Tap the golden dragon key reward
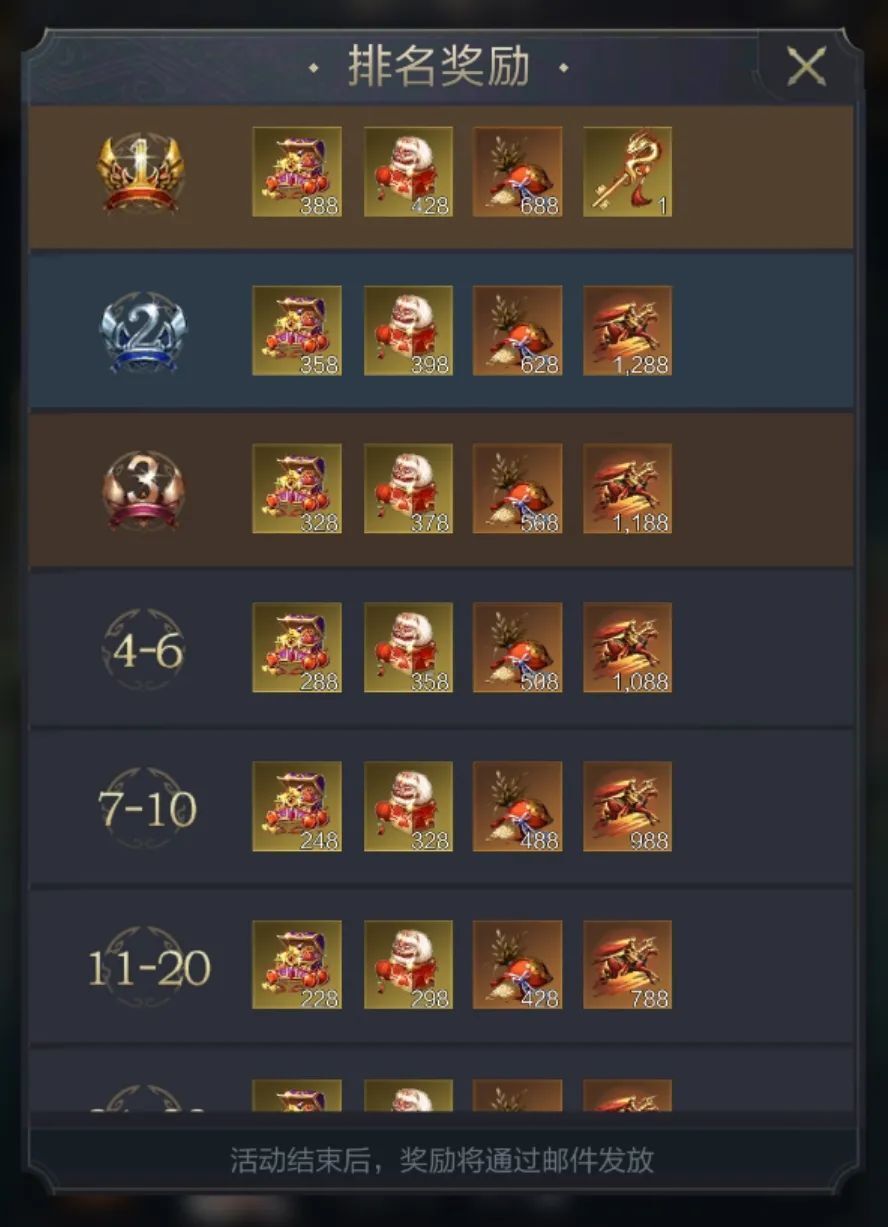 click(x=627, y=172)
